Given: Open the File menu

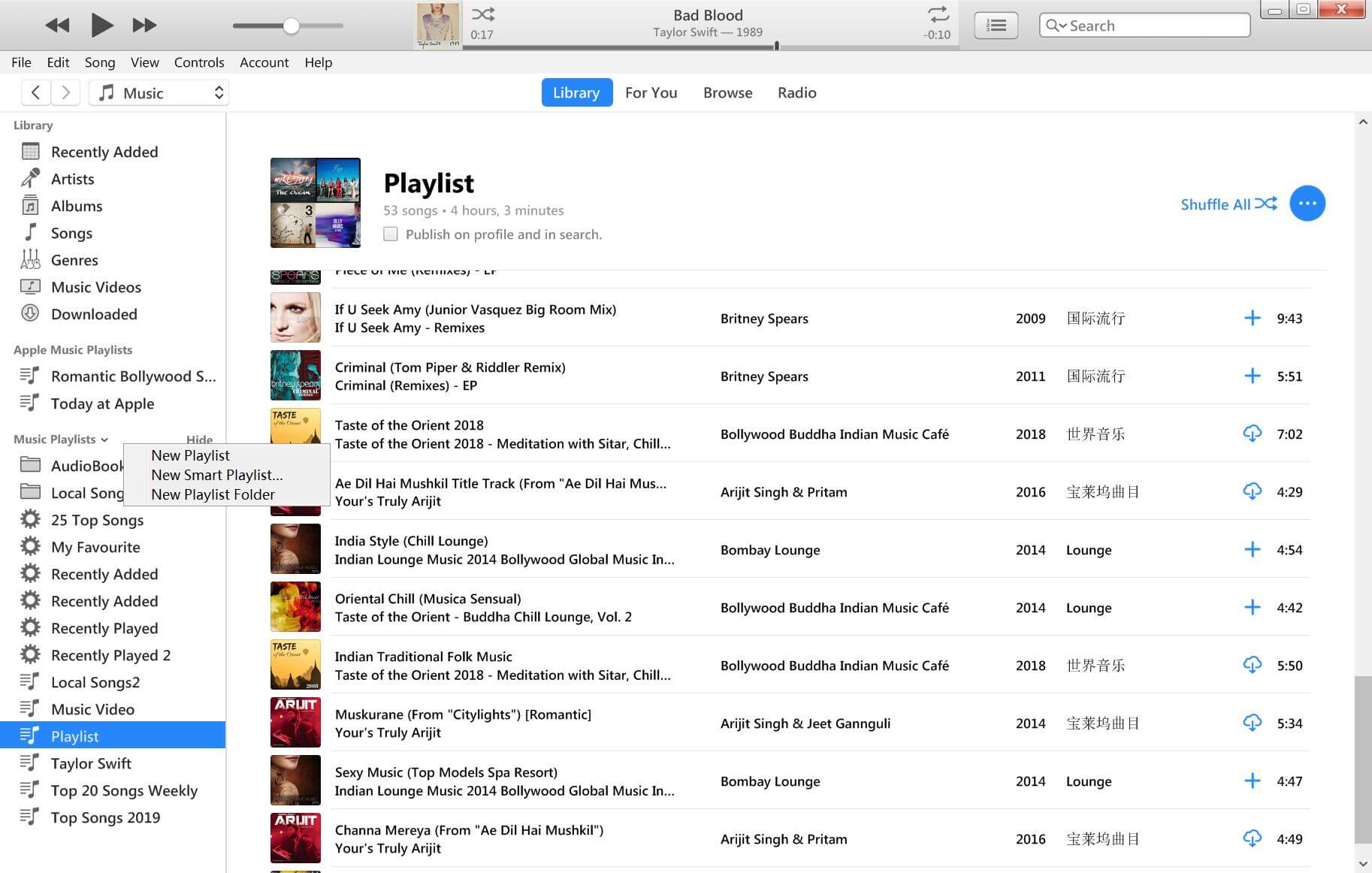Looking at the screenshot, I should (21, 62).
